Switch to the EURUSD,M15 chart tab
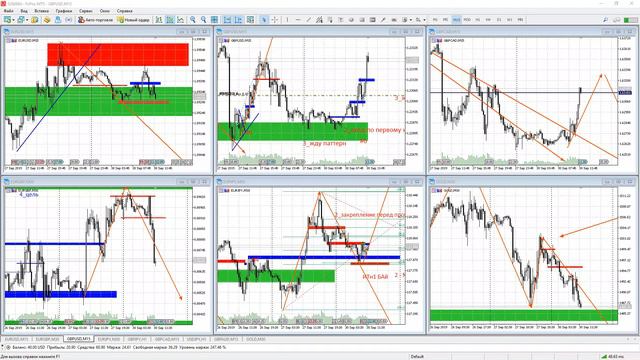640x360 pixels. click(17, 339)
